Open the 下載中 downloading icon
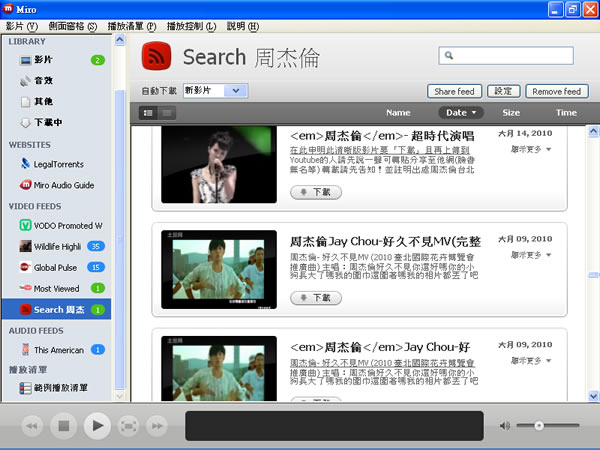Screen dimensions: 600x450 click(26, 123)
